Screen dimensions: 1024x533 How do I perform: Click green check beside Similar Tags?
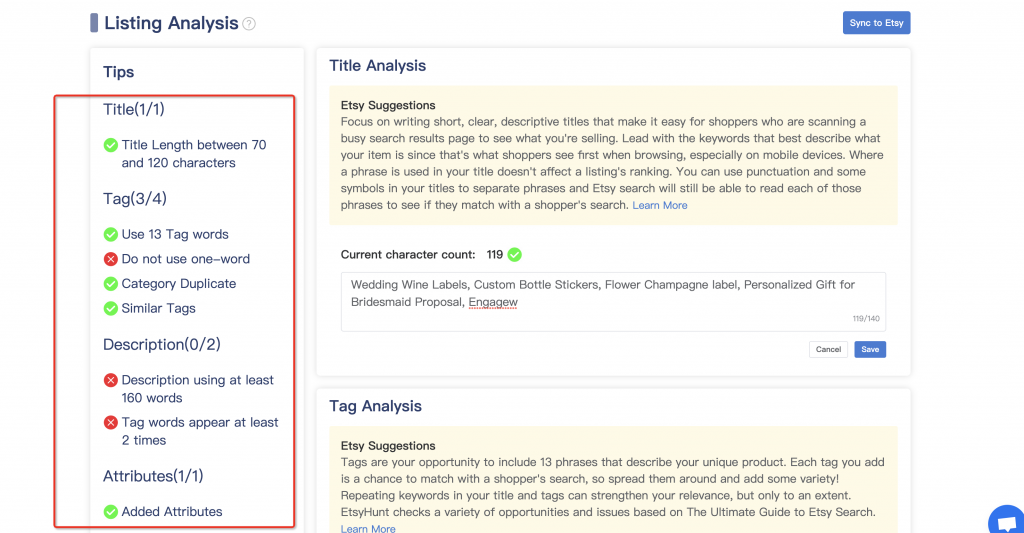point(111,309)
